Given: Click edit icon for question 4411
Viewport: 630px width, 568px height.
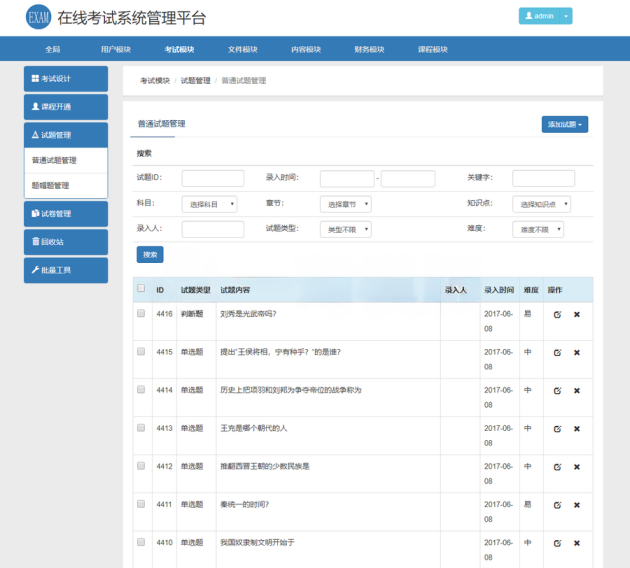Looking at the screenshot, I should 557,505.
